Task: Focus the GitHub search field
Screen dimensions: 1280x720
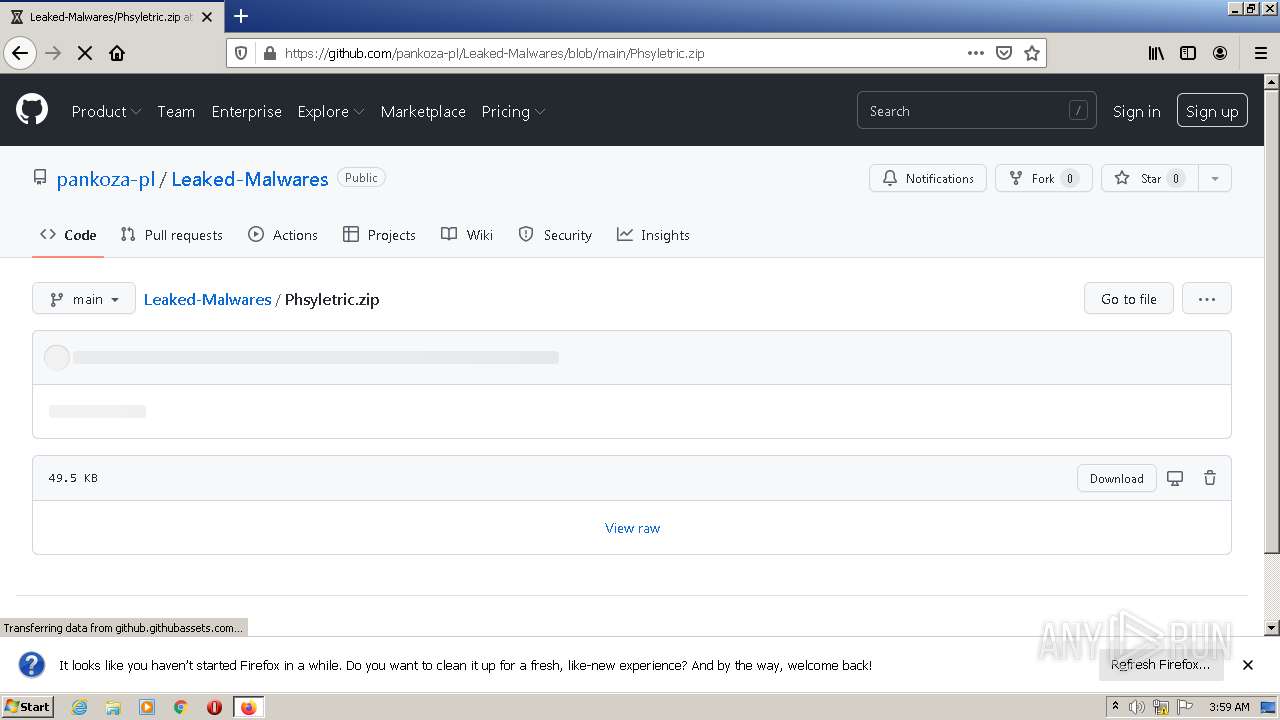Action: 976,111
